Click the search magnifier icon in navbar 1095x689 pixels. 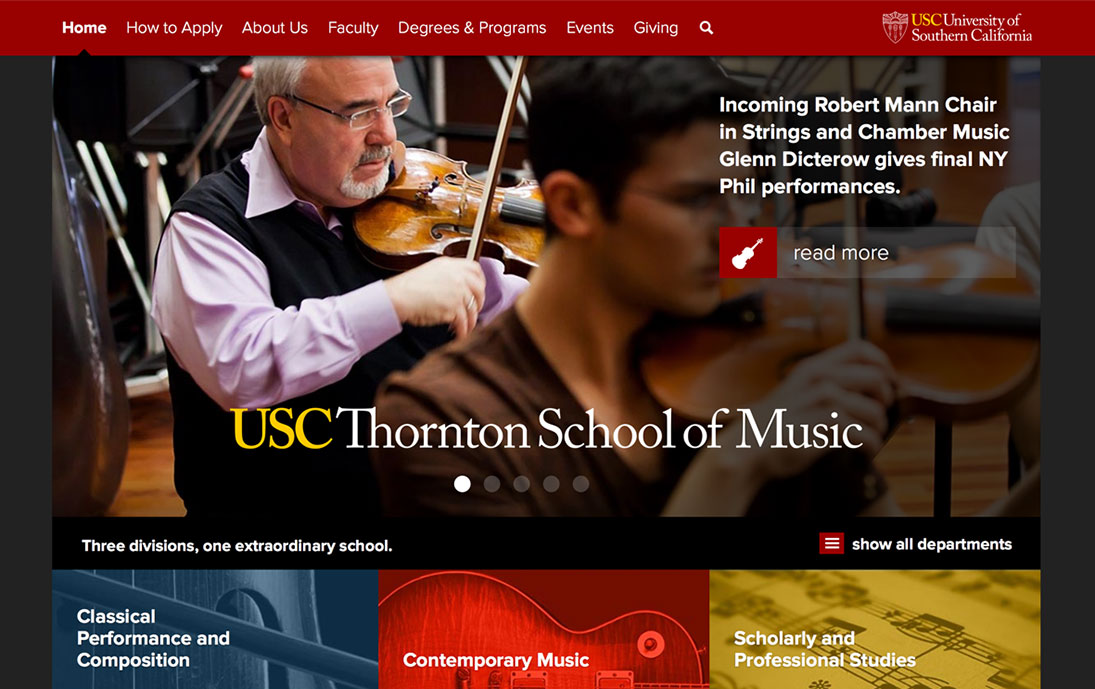click(706, 28)
